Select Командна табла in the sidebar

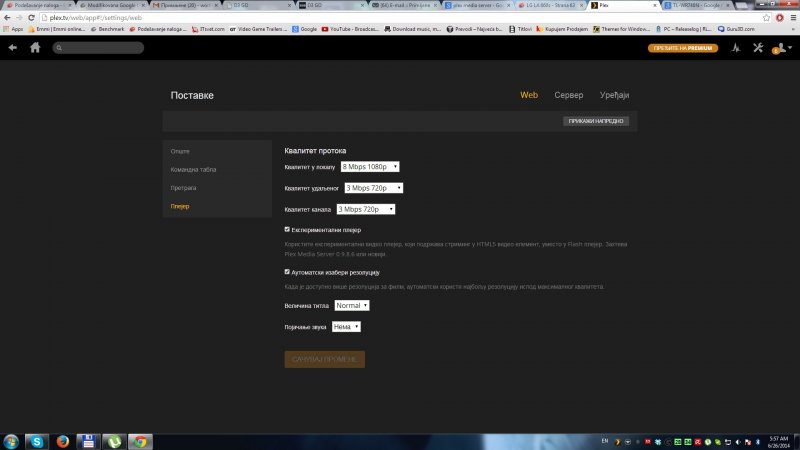(193, 169)
